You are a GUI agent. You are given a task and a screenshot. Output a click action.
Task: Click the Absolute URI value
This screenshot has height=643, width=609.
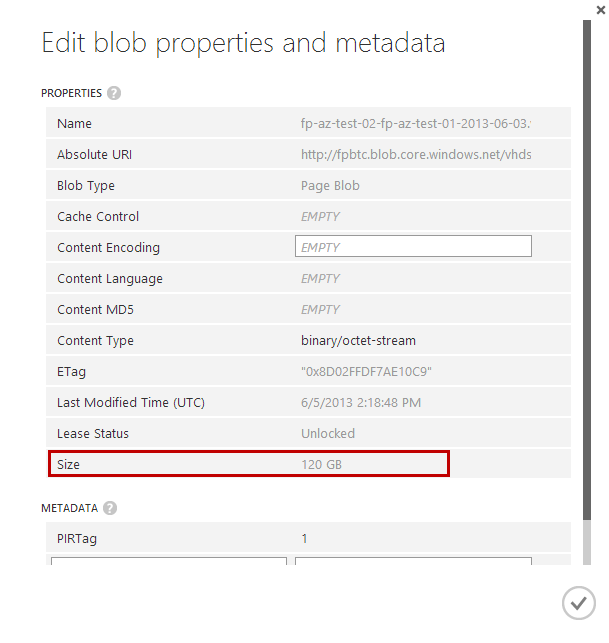[x=416, y=155]
